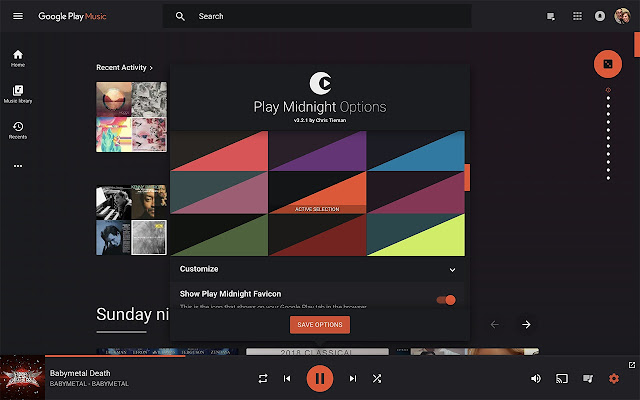640x400 pixels.
Task: Focus the Search input field
Action: tap(317, 16)
